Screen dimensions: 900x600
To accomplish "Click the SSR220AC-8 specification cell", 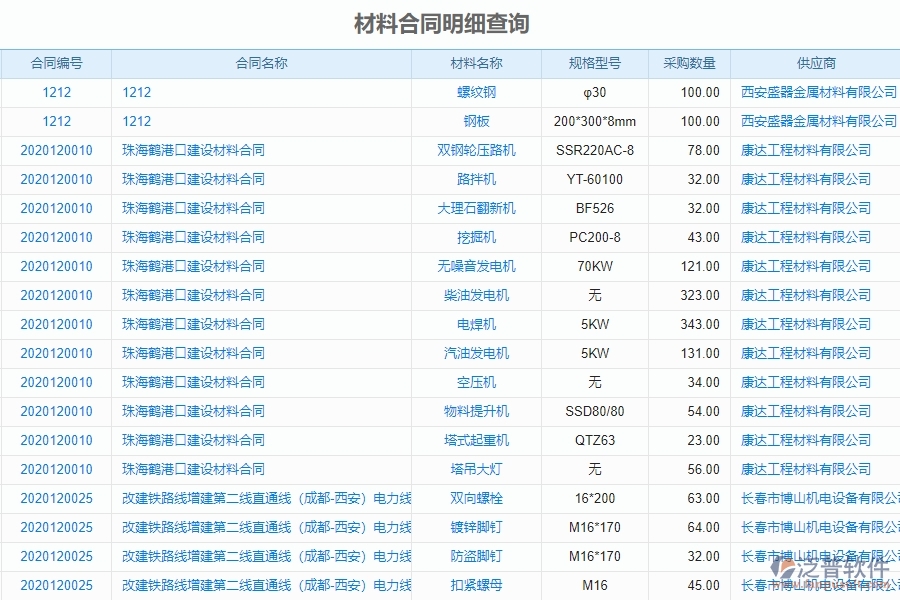I will (x=594, y=150).
